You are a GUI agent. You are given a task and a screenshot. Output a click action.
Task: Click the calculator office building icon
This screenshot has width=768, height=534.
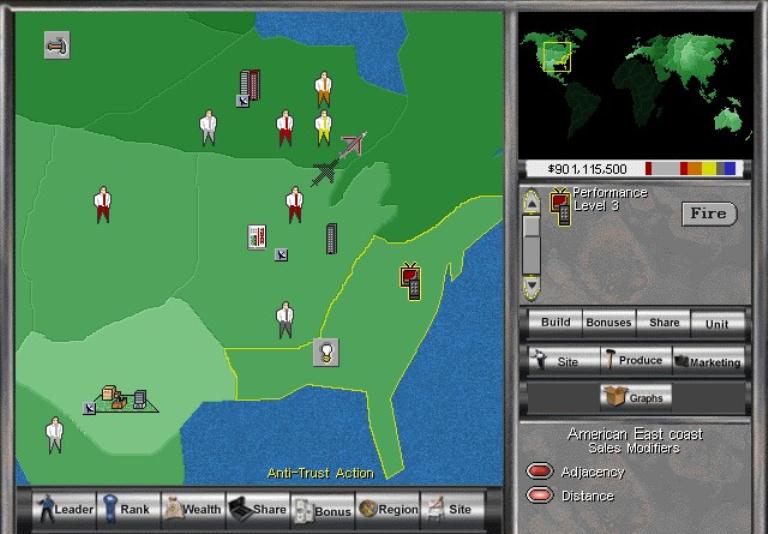tap(257, 237)
